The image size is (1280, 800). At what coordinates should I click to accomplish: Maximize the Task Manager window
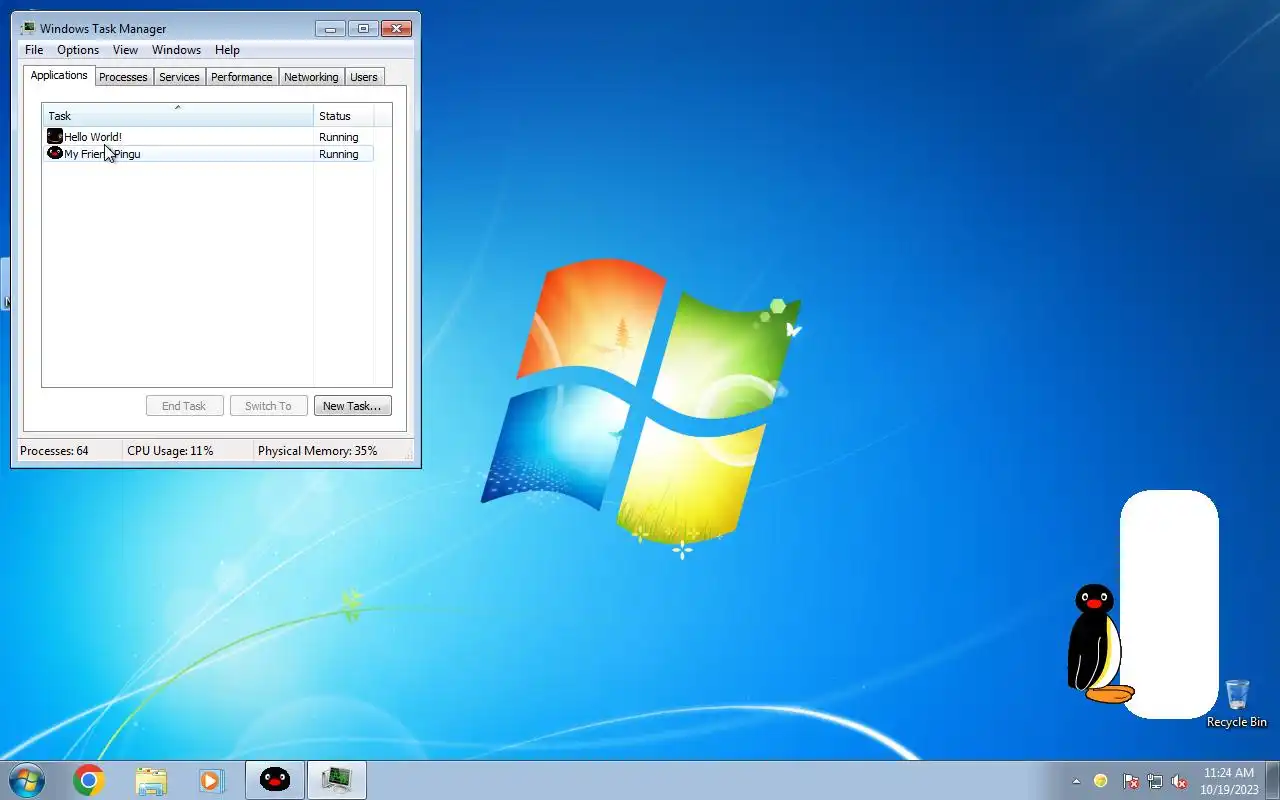pos(363,28)
